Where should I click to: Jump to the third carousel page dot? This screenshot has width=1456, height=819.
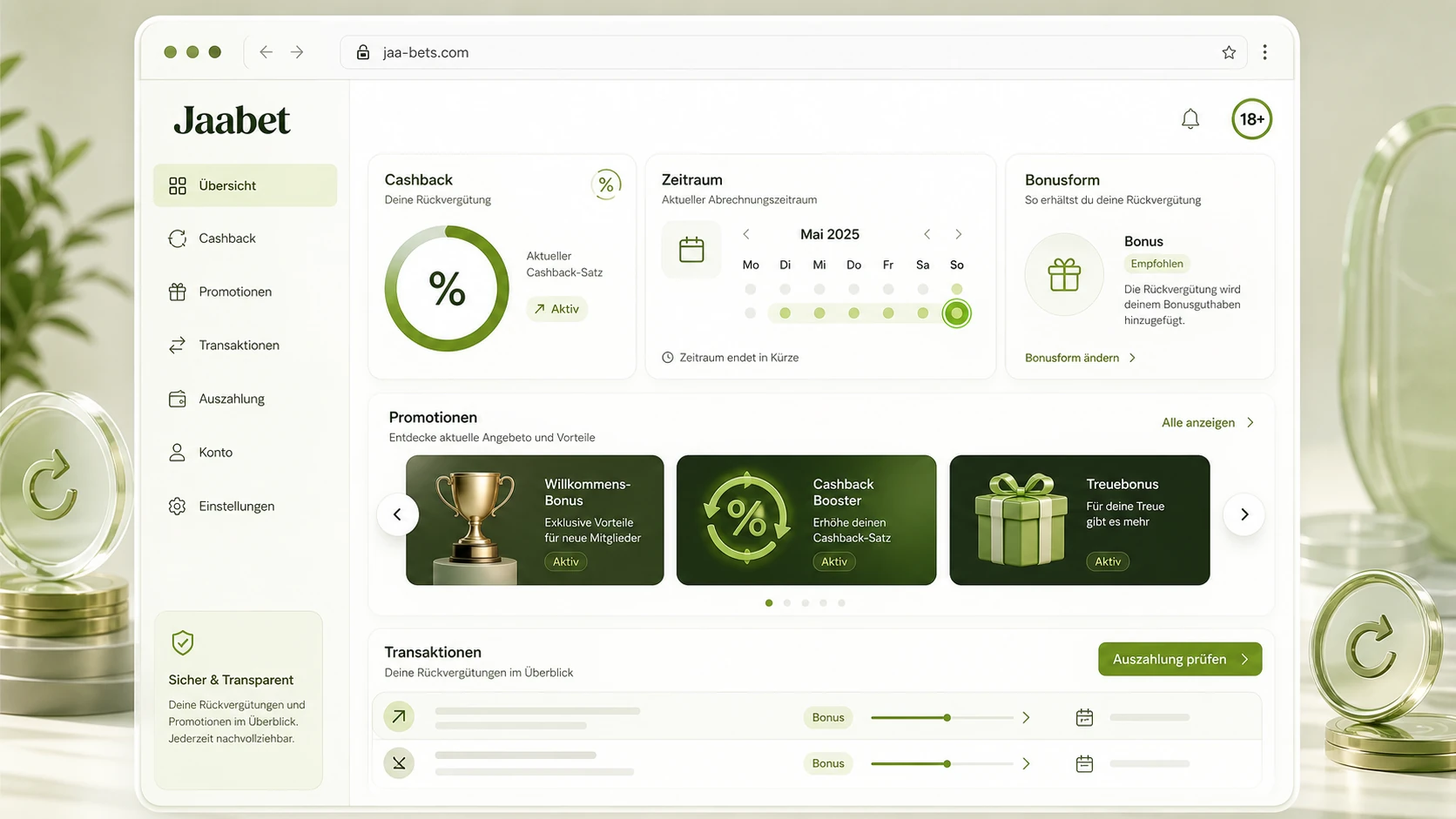pyautogui.click(x=806, y=602)
